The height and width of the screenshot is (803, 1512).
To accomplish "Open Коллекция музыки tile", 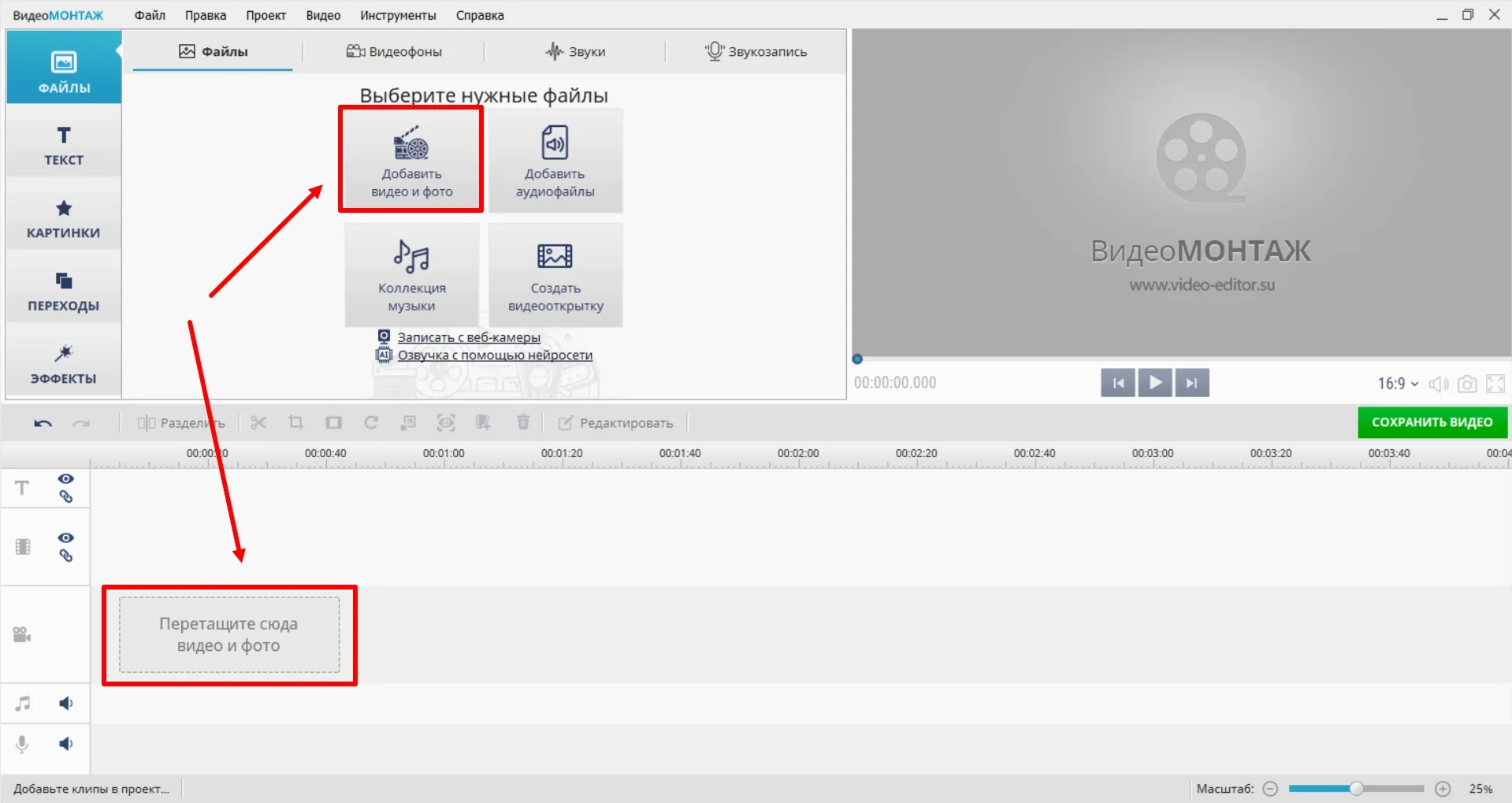I will 411,275.
